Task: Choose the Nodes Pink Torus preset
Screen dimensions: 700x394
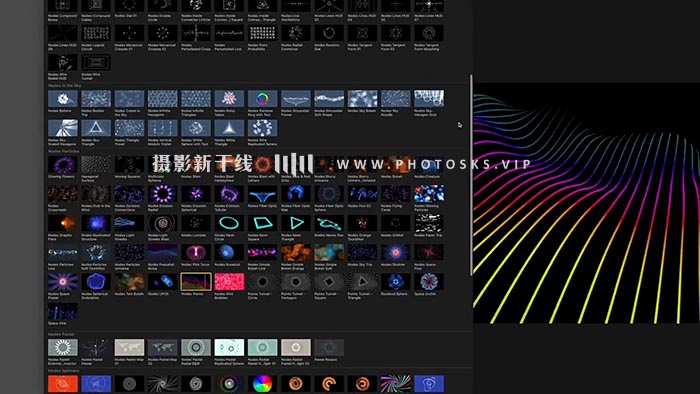Action: click(196, 253)
